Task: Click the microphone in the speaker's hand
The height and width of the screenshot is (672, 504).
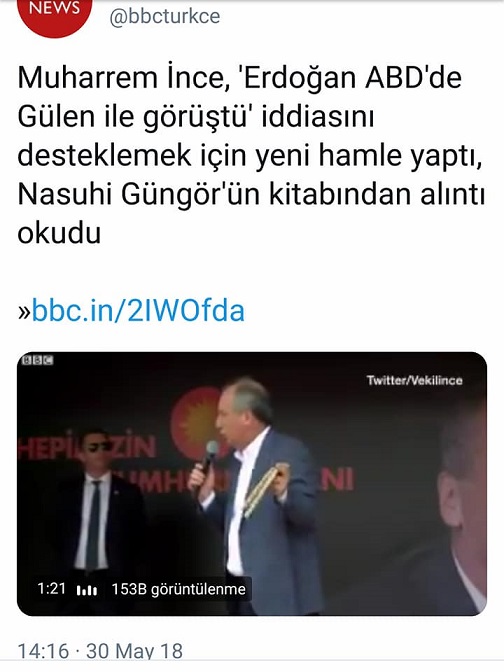Action: (x=210, y=456)
